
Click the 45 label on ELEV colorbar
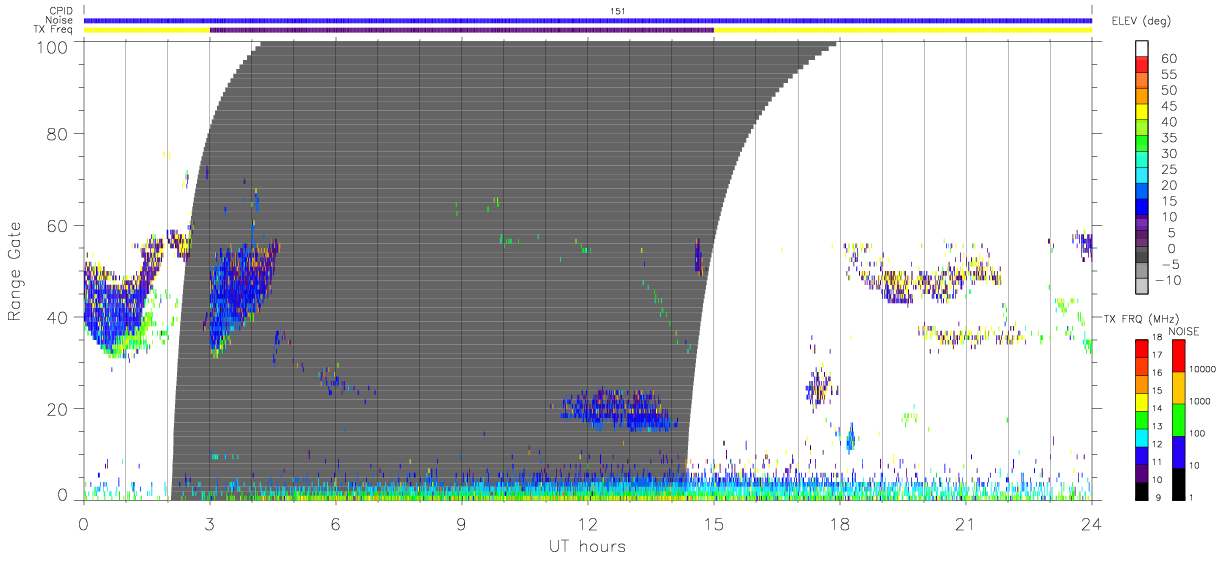click(1167, 106)
